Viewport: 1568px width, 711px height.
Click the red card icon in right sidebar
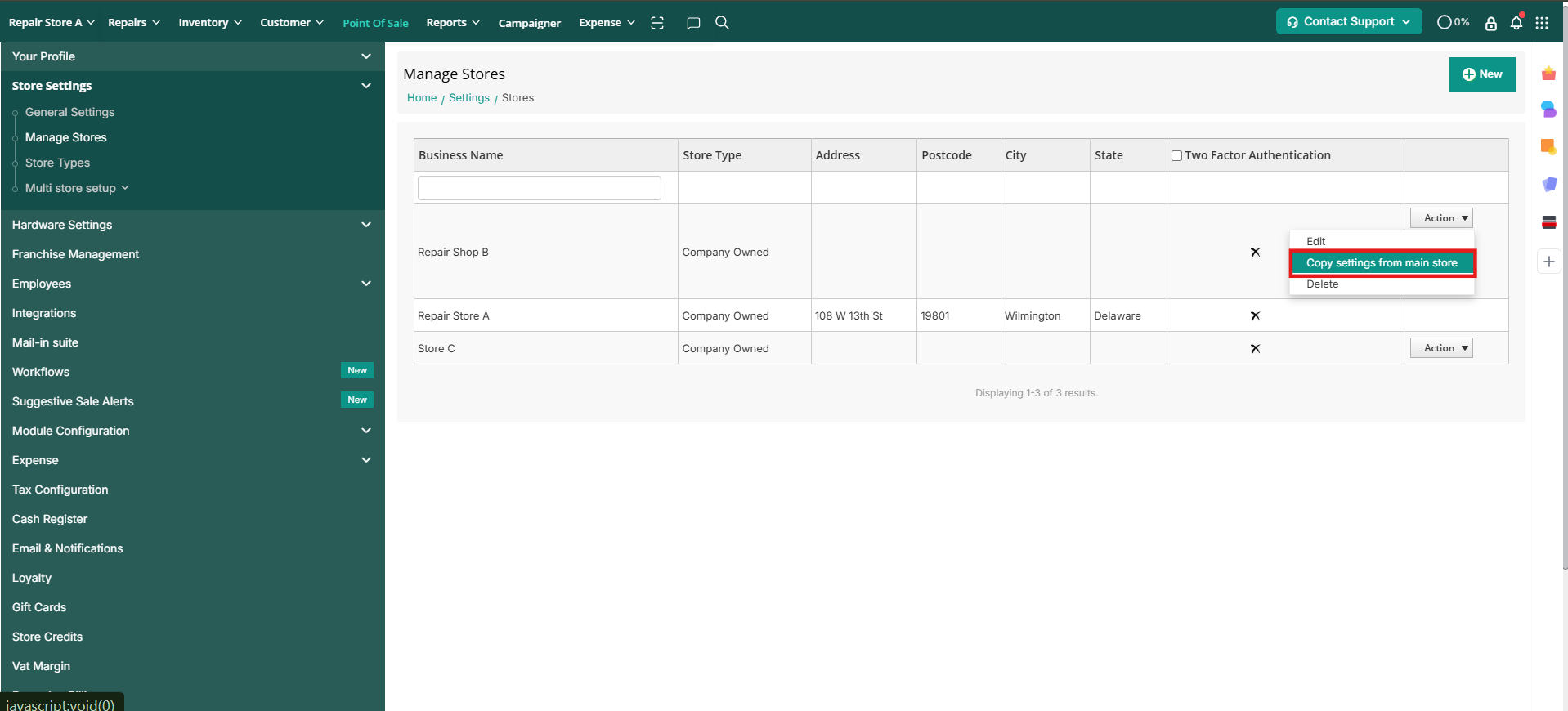[x=1548, y=222]
